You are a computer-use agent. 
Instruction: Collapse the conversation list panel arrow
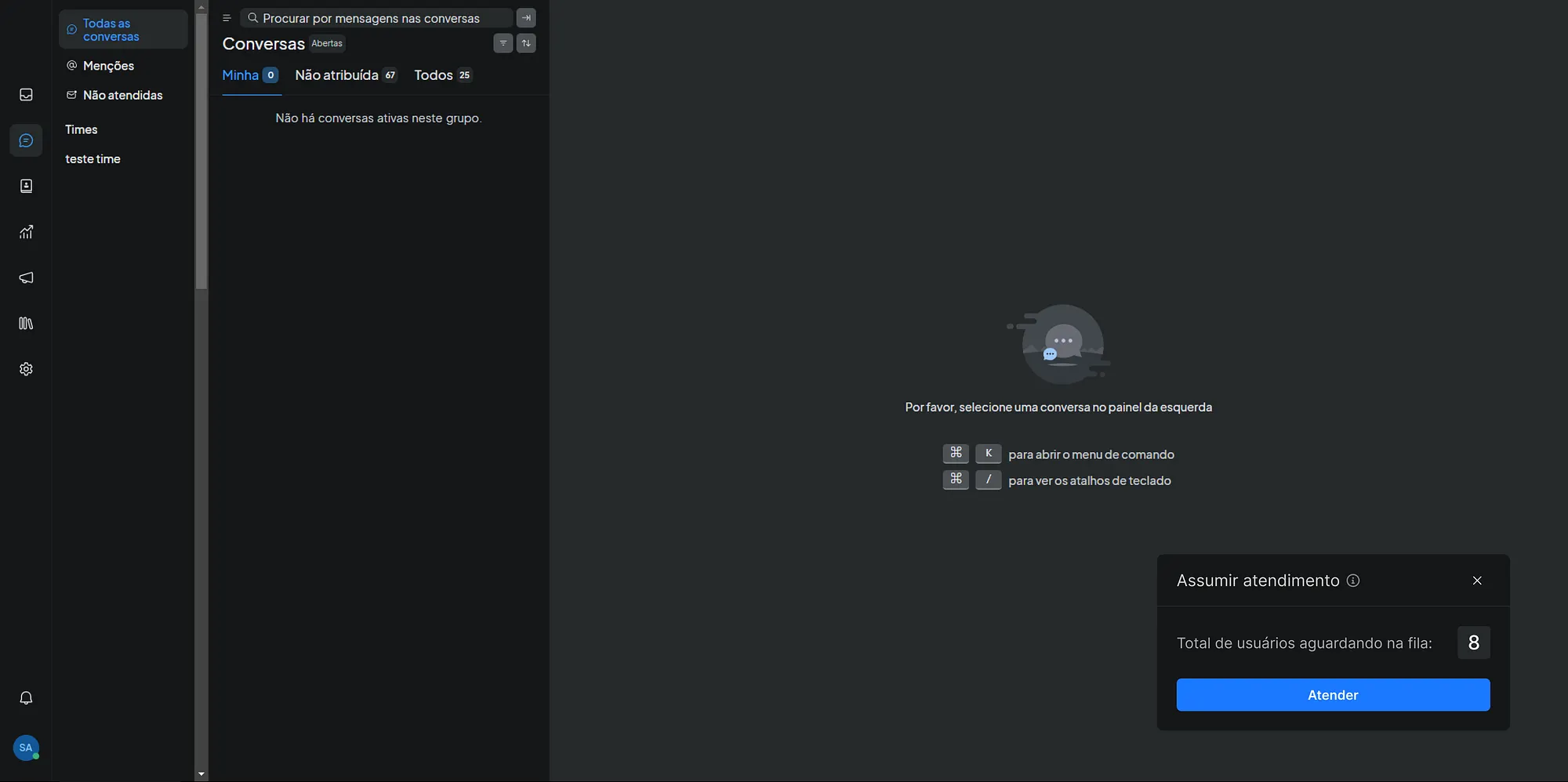(526, 18)
